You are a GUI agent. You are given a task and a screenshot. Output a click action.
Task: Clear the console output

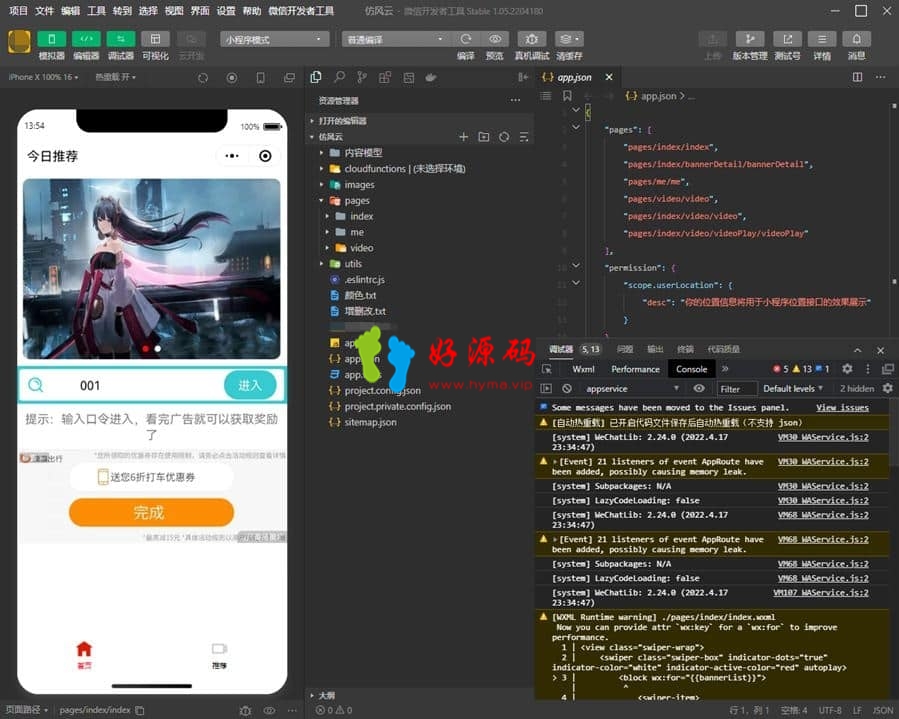click(x=567, y=388)
